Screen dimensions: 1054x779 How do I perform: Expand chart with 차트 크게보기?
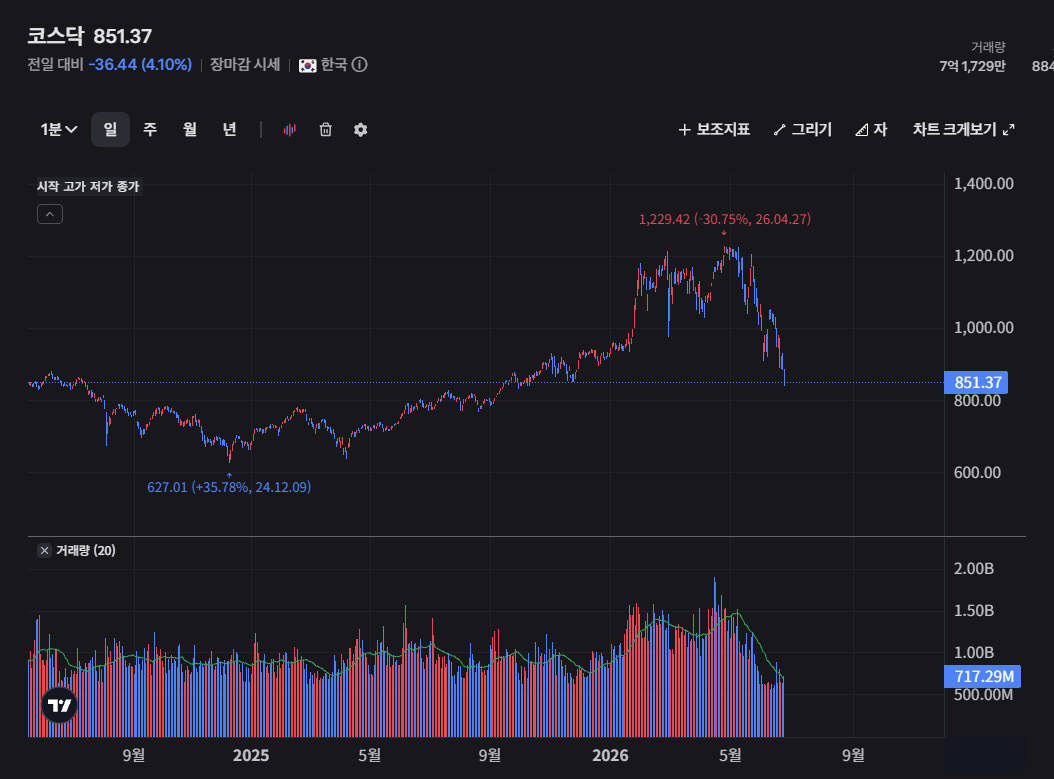(x=963, y=129)
